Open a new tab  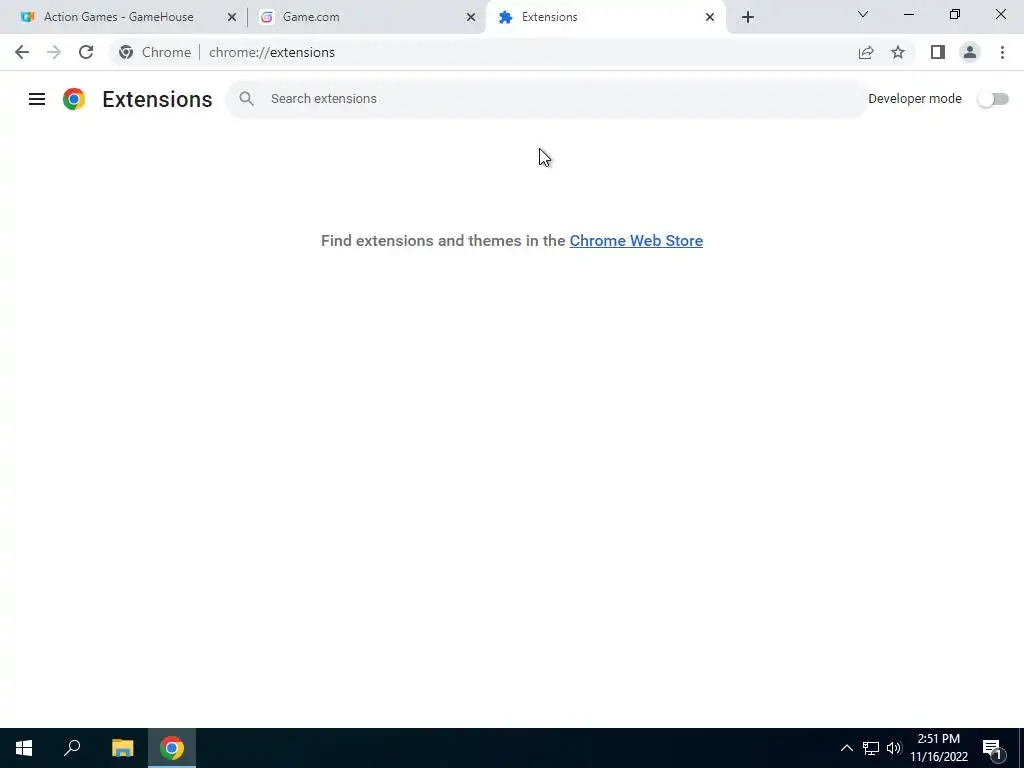(748, 17)
